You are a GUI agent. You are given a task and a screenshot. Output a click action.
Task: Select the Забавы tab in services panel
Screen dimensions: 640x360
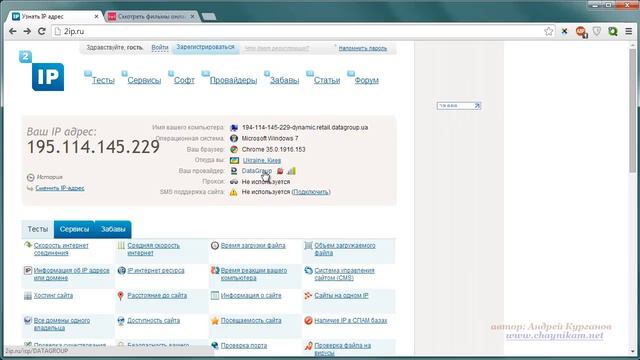tap(113, 229)
